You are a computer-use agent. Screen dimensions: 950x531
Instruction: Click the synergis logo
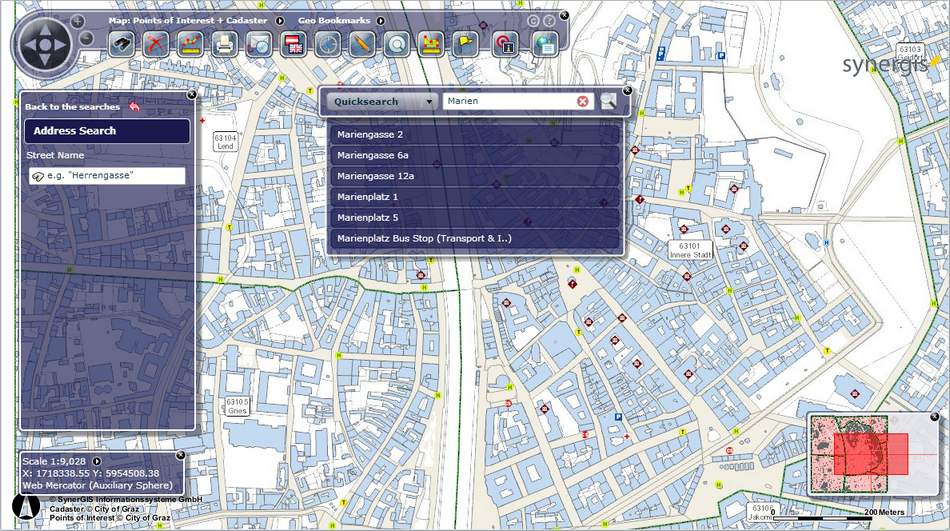click(x=890, y=64)
